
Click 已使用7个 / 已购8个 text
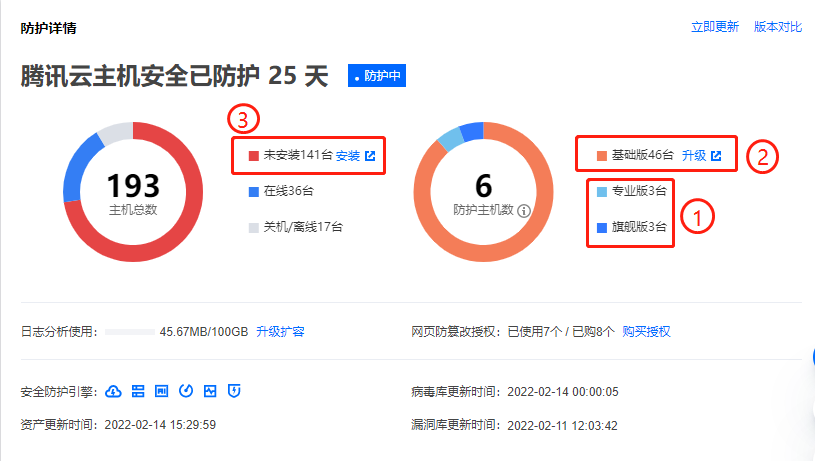pos(561,332)
